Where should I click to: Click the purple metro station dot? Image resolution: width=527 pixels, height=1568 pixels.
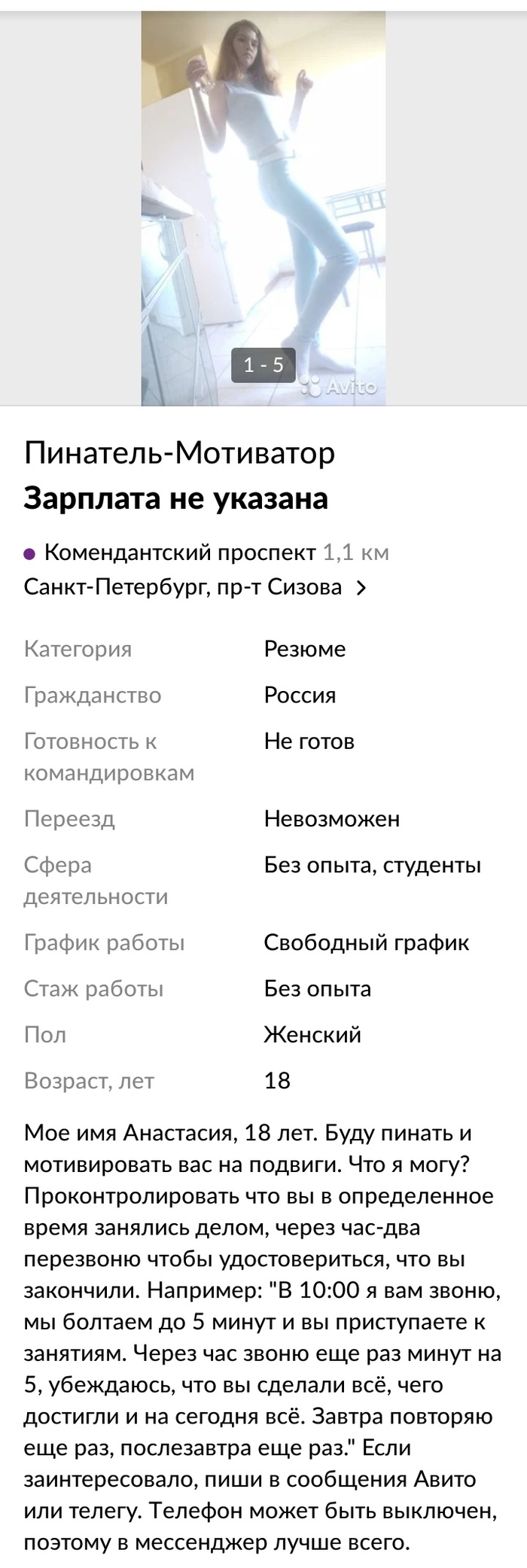30,554
